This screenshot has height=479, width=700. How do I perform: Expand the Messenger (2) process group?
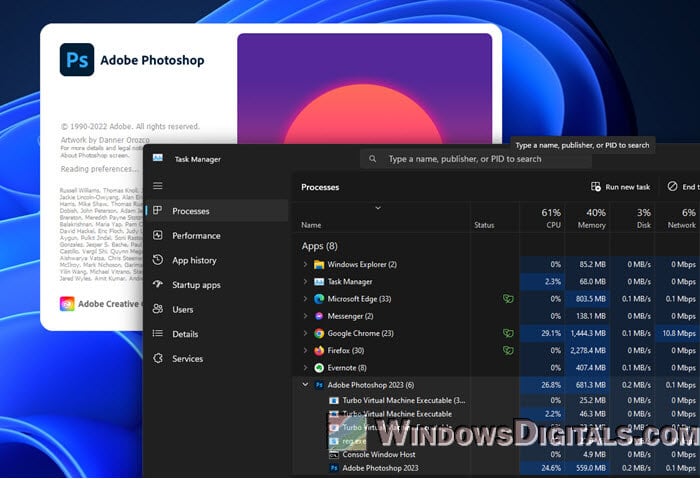(305, 316)
